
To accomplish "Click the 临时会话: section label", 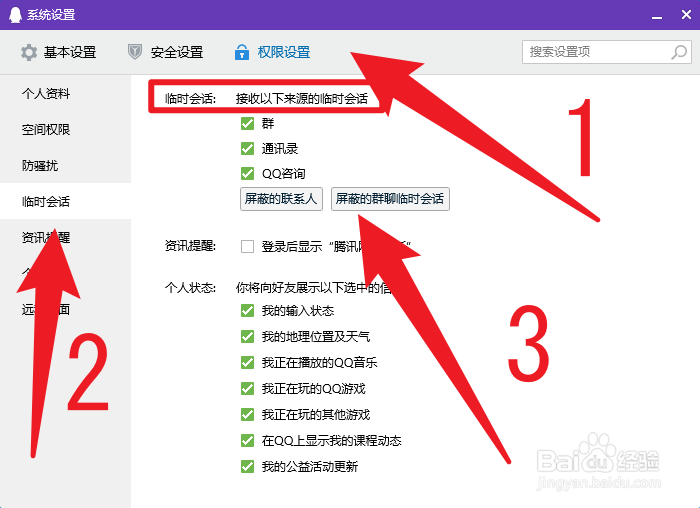I will click(x=190, y=98).
